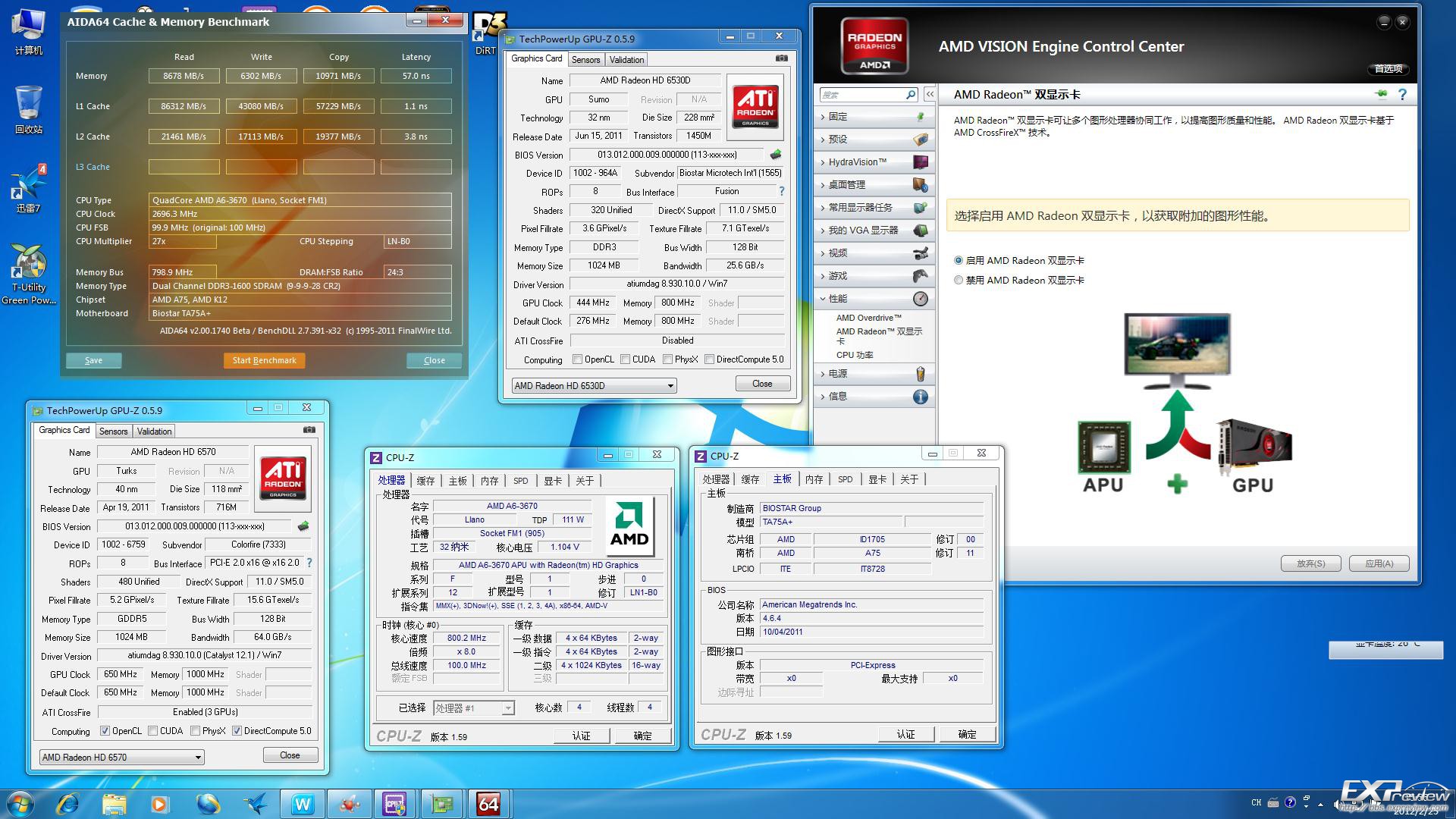Switch to AIDA64 via taskbar 64 icon
Viewport: 1456px width, 819px height.
tap(488, 804)
